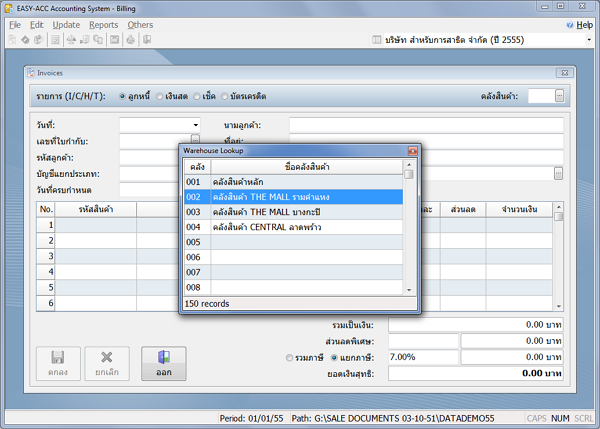Close the Warehouse Lookup popup window
This screenshot has height=429, width=600.
pyautogui.click(x=411, y=150)
